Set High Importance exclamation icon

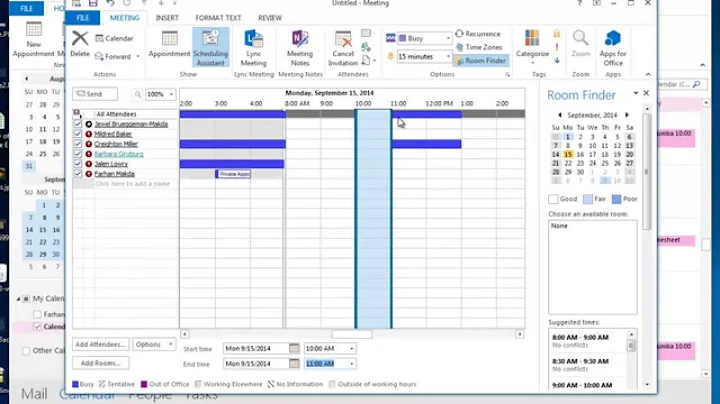coord(557,47)
